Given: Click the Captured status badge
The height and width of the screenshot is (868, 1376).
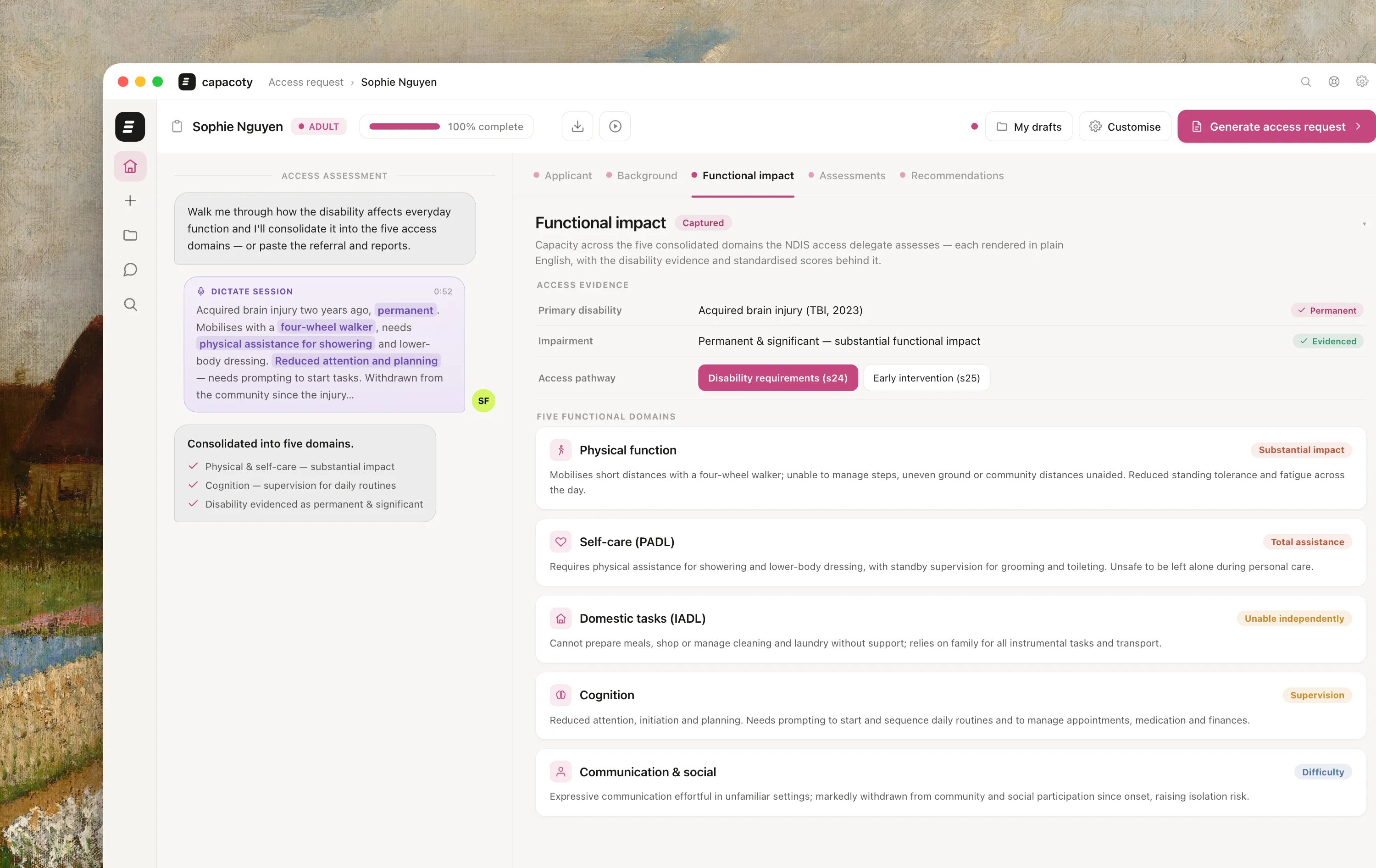Looking at the screenshot, I should tap(703, 223).
